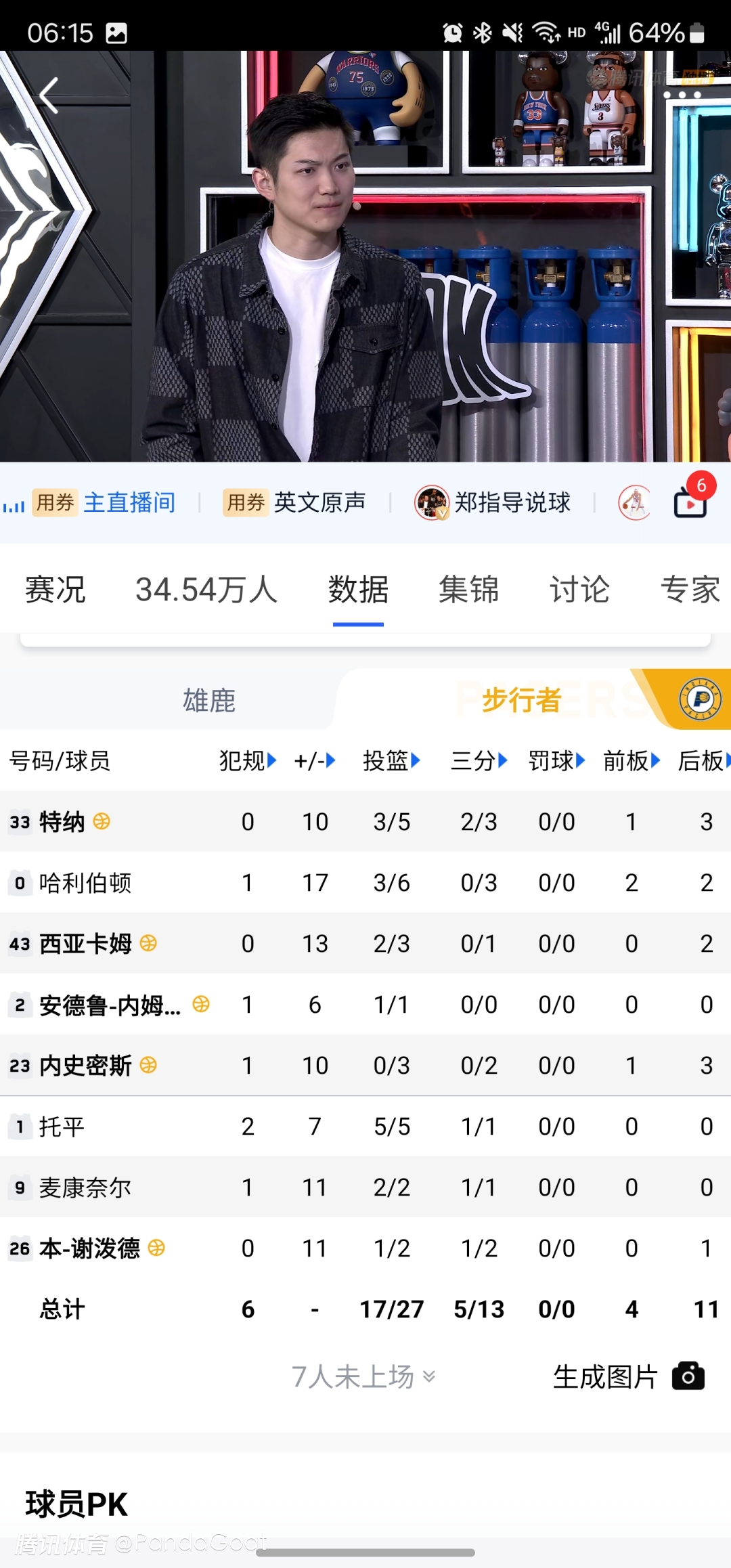Tap 郑指导说球 commentator avatar
This screenshot has height=1568, width=731.
coord(431,503)
